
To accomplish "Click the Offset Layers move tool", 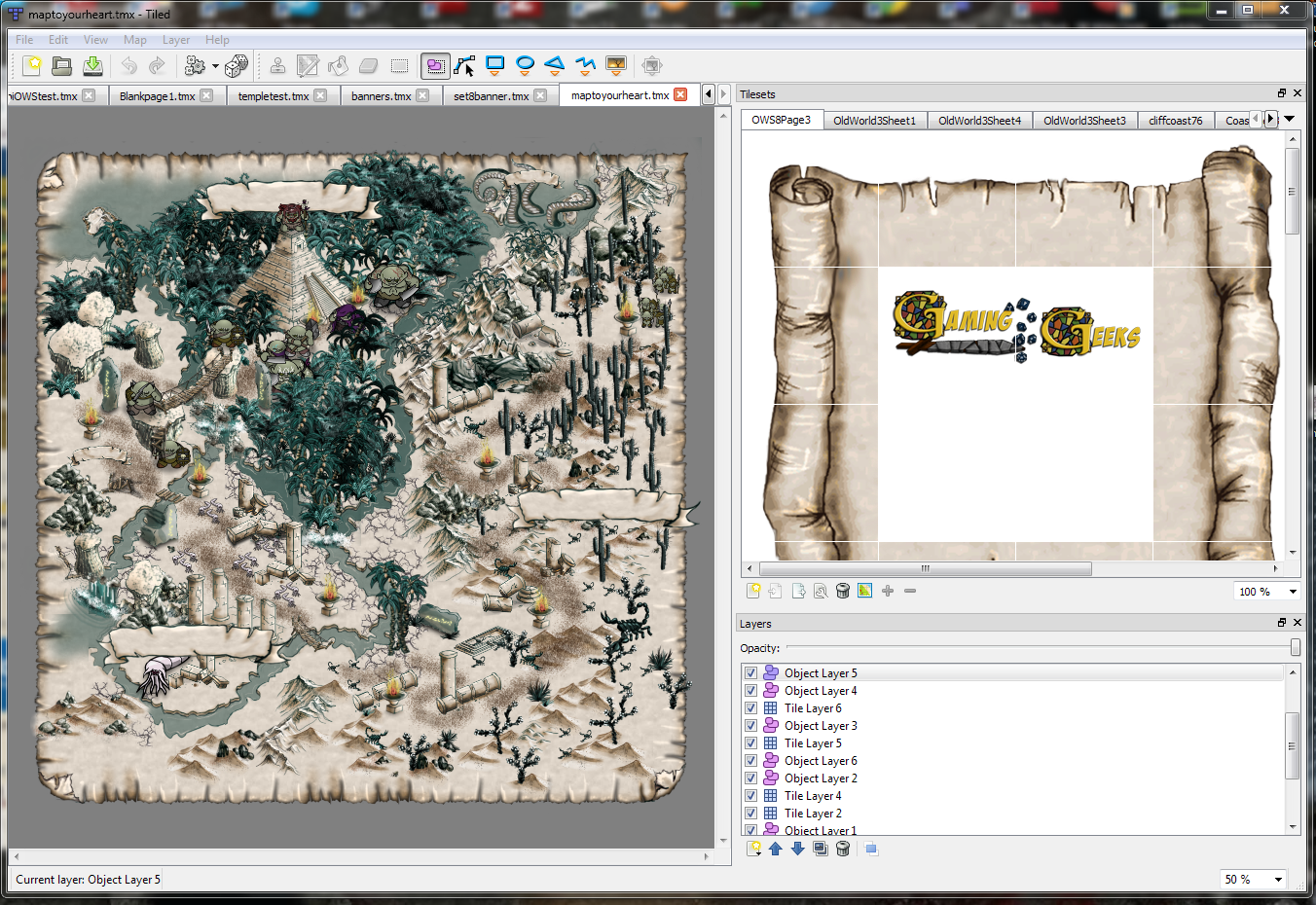I will pyautogui.click(x=652, y=65).
